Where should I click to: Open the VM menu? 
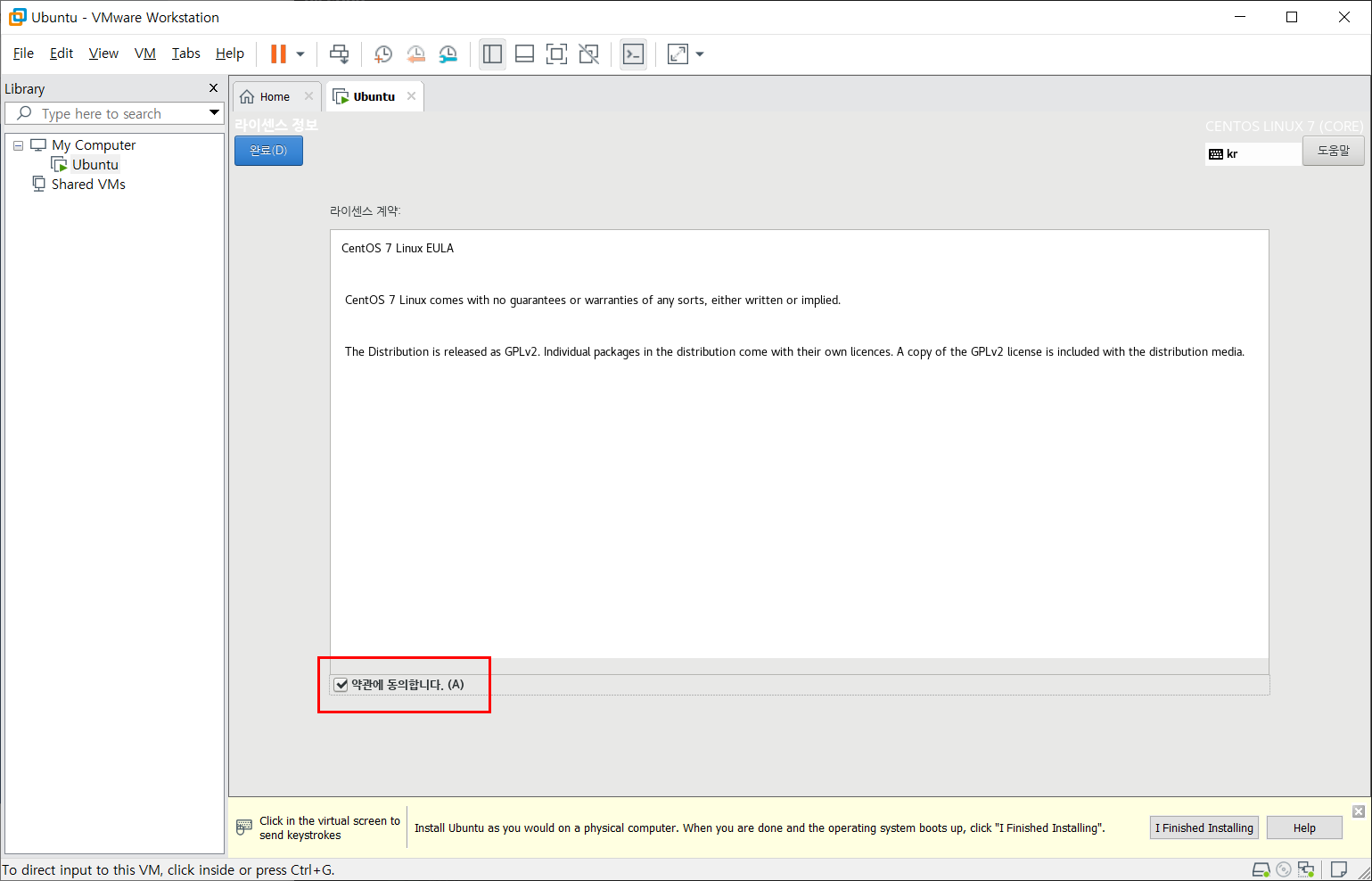point(145,54)
